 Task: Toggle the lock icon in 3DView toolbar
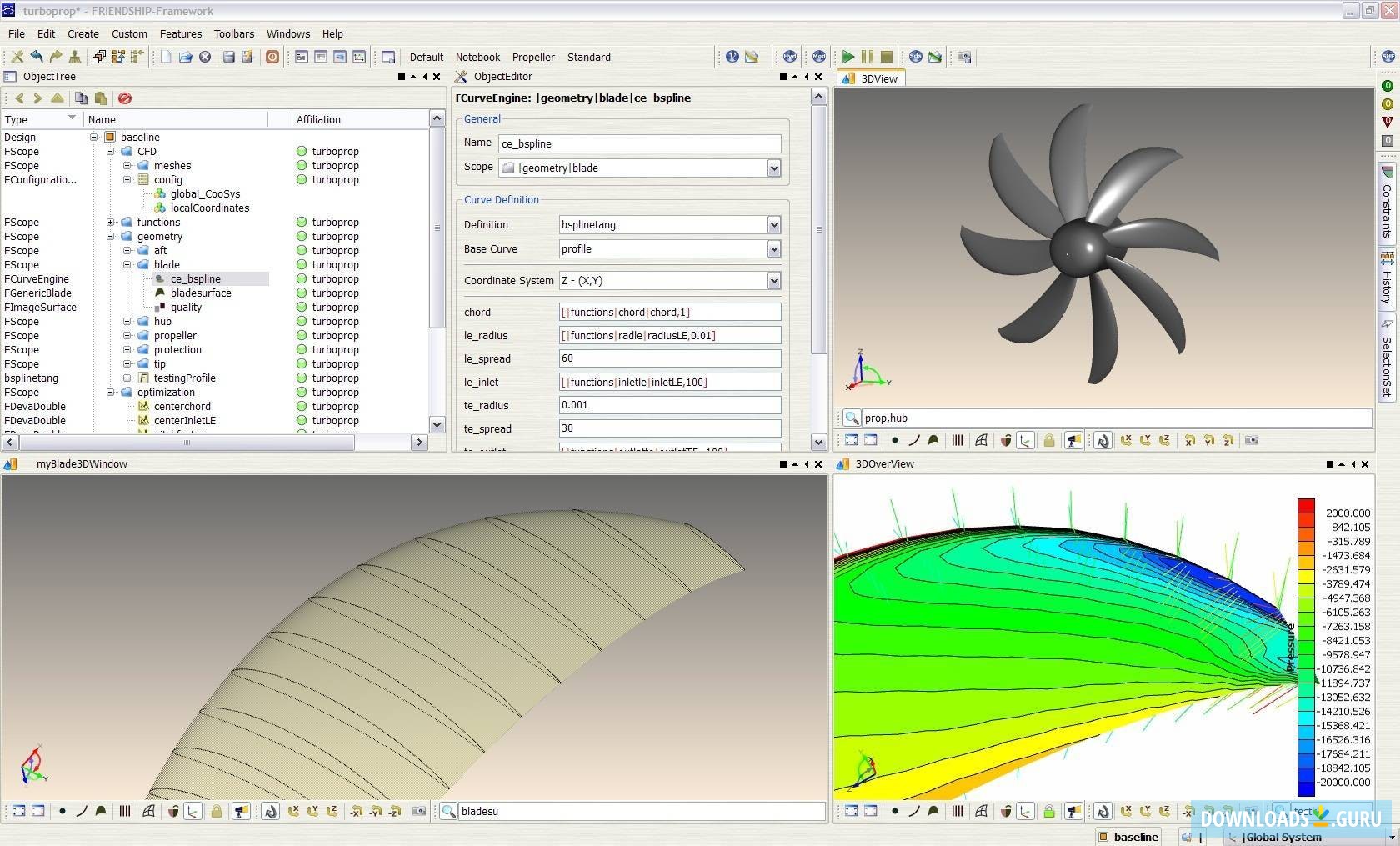(x=1049, y=440)
